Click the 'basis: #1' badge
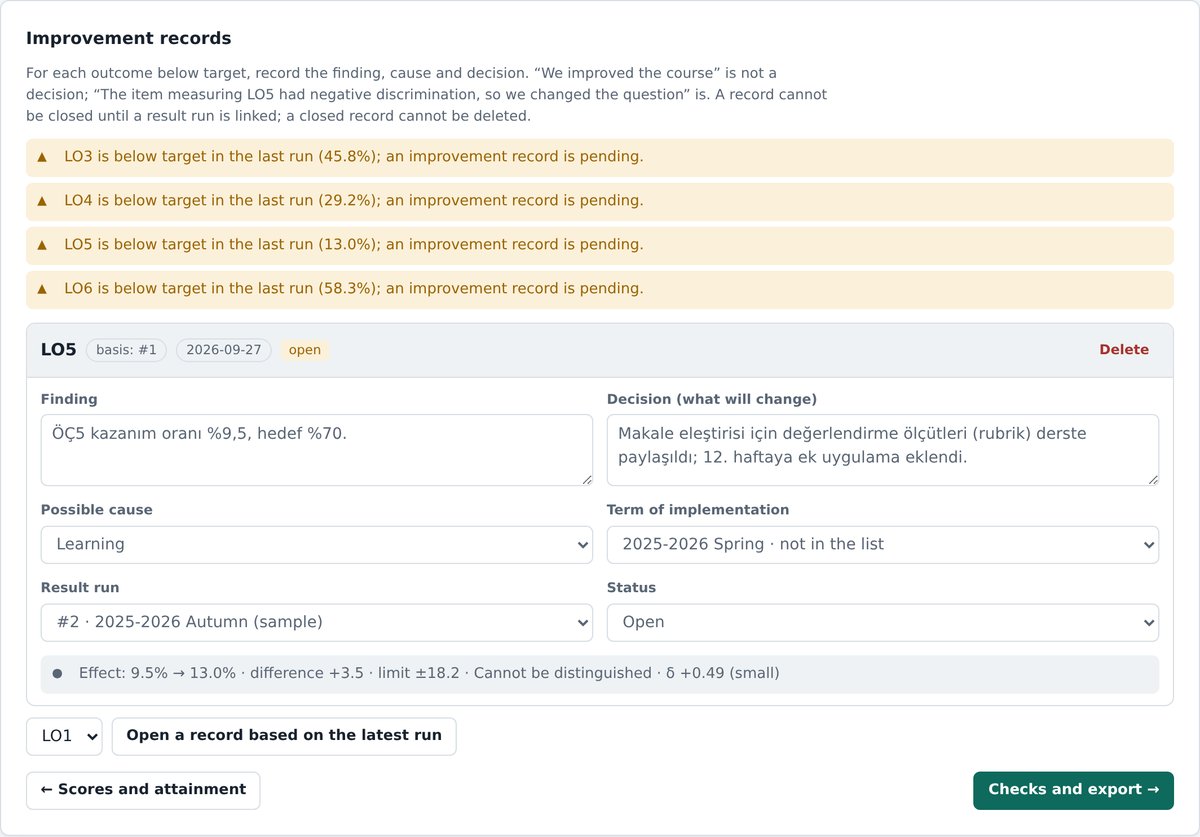Image resolution: width=1200 pixels, height=837 pixels. coord(126,350)
